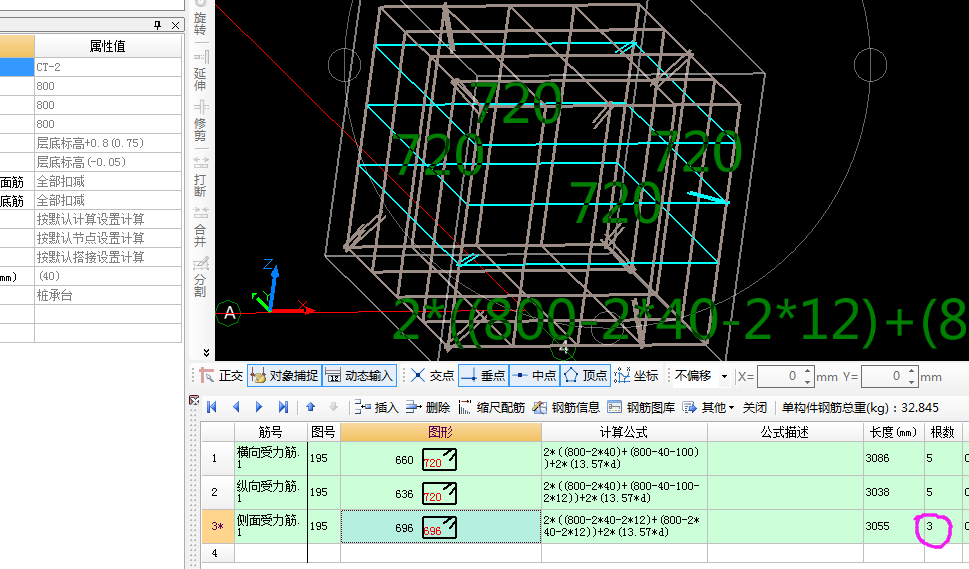This screenshot has width=969, height=569.
Task: Select the CT-2 property value
Action: [108, 67]
